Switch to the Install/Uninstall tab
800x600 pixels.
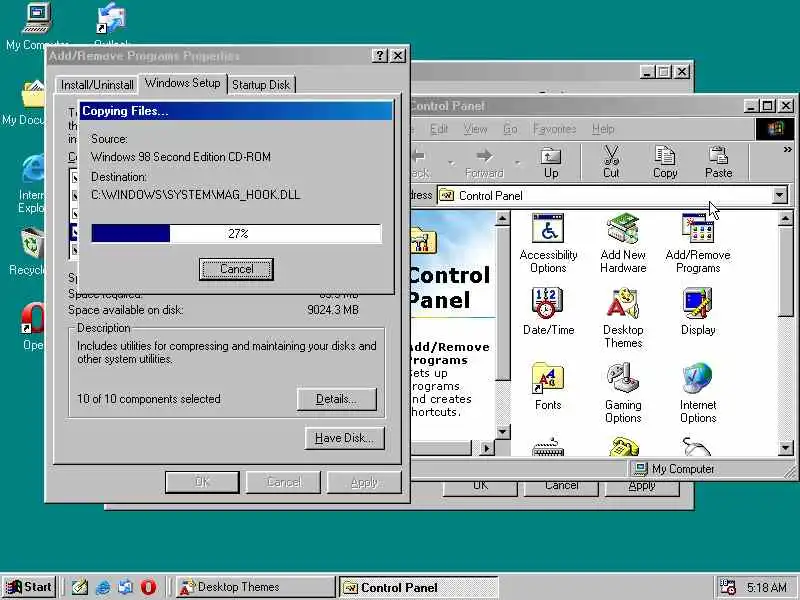point(97,85)
